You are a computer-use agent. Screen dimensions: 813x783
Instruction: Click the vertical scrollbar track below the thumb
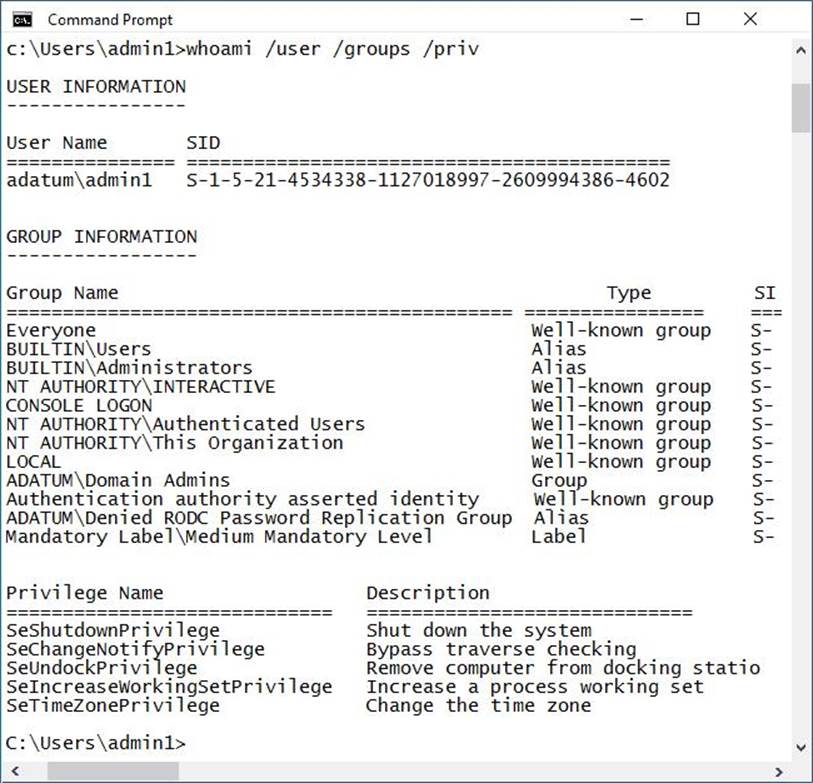(x=801, y=450)
